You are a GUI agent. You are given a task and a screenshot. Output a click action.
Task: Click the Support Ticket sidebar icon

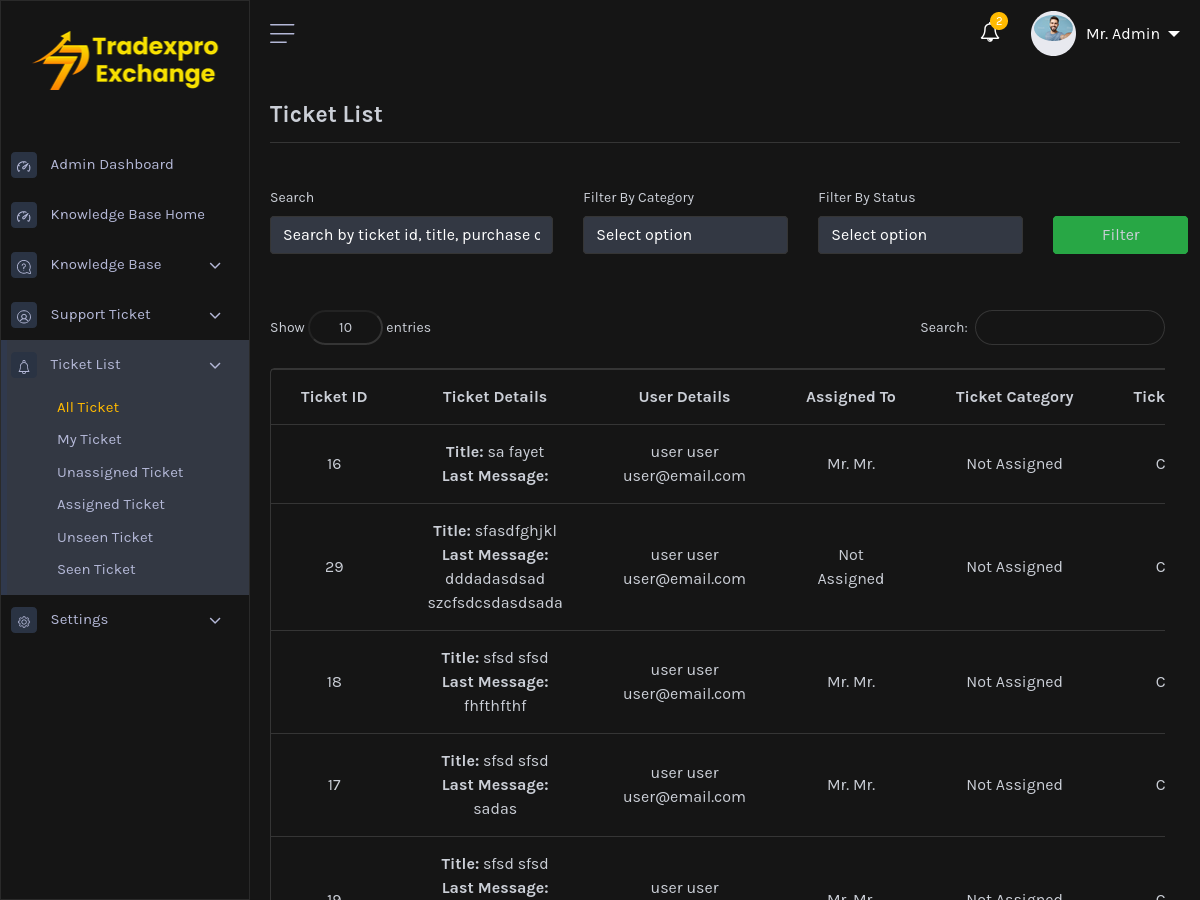[x=23, y=315]
